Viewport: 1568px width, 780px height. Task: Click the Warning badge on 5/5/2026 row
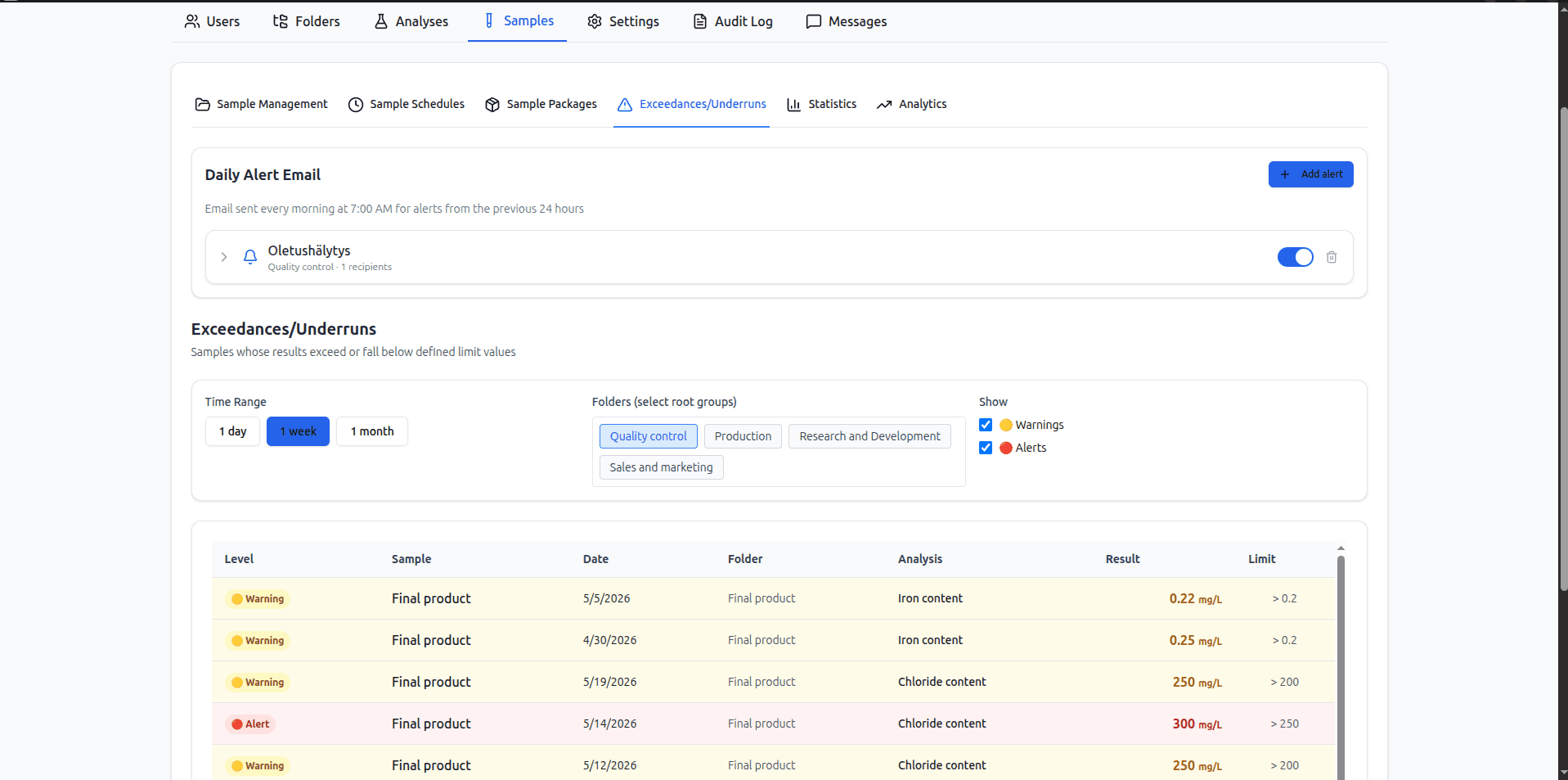click(x=258, y=599)
